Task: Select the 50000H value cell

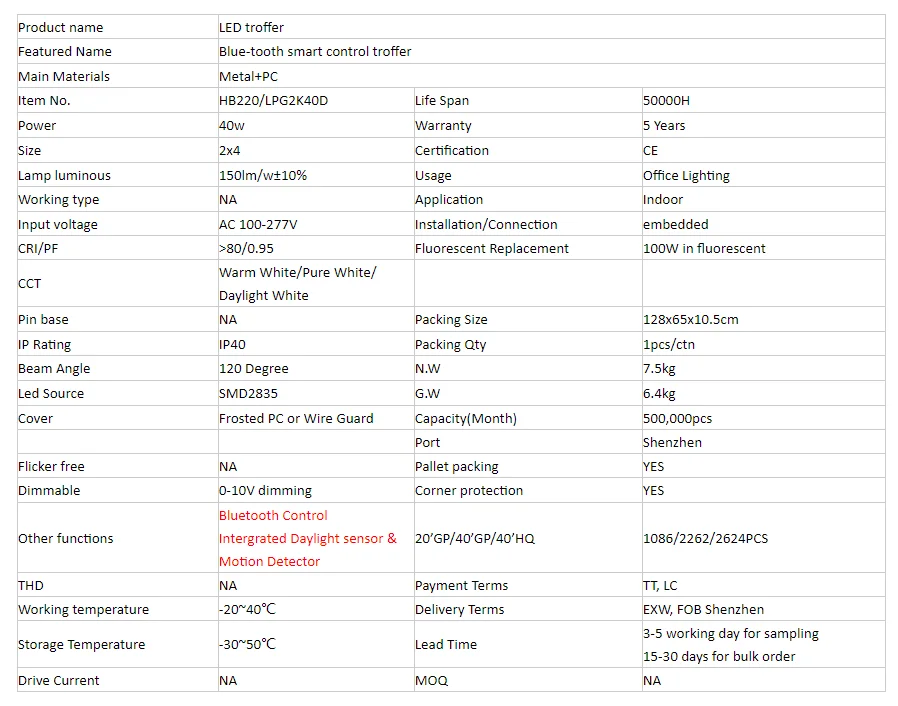Action: 667,101
